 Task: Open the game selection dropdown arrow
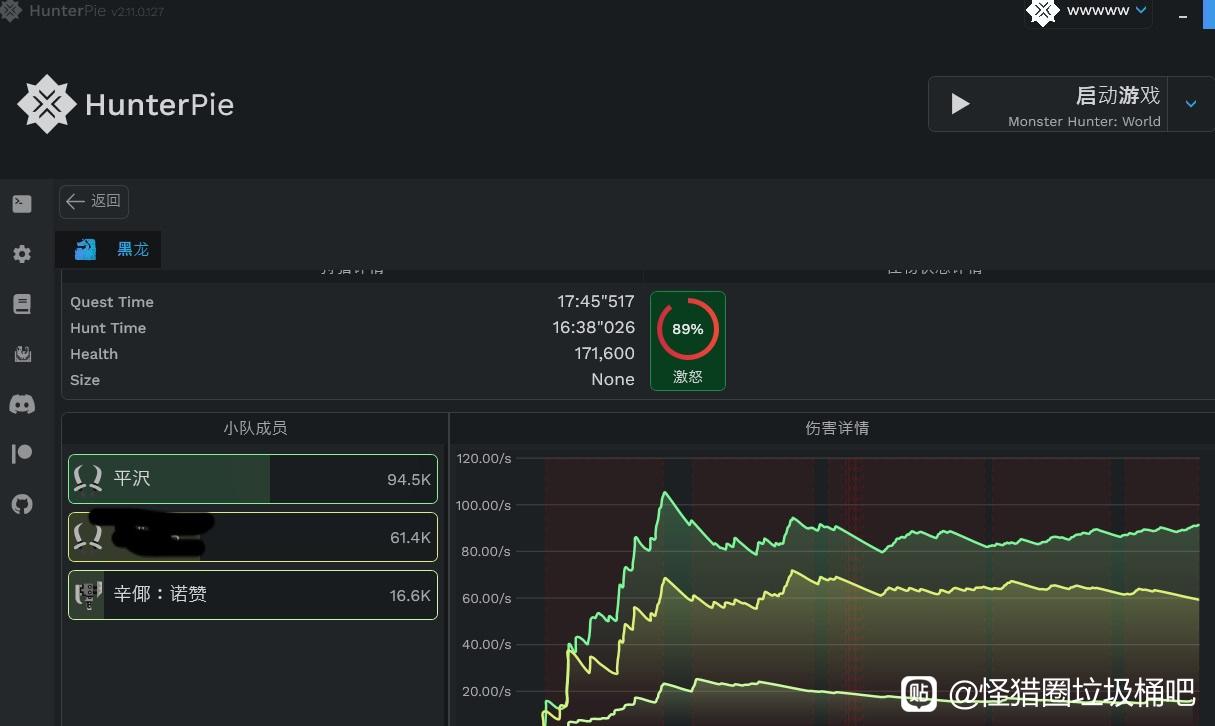pos(1191,104)
